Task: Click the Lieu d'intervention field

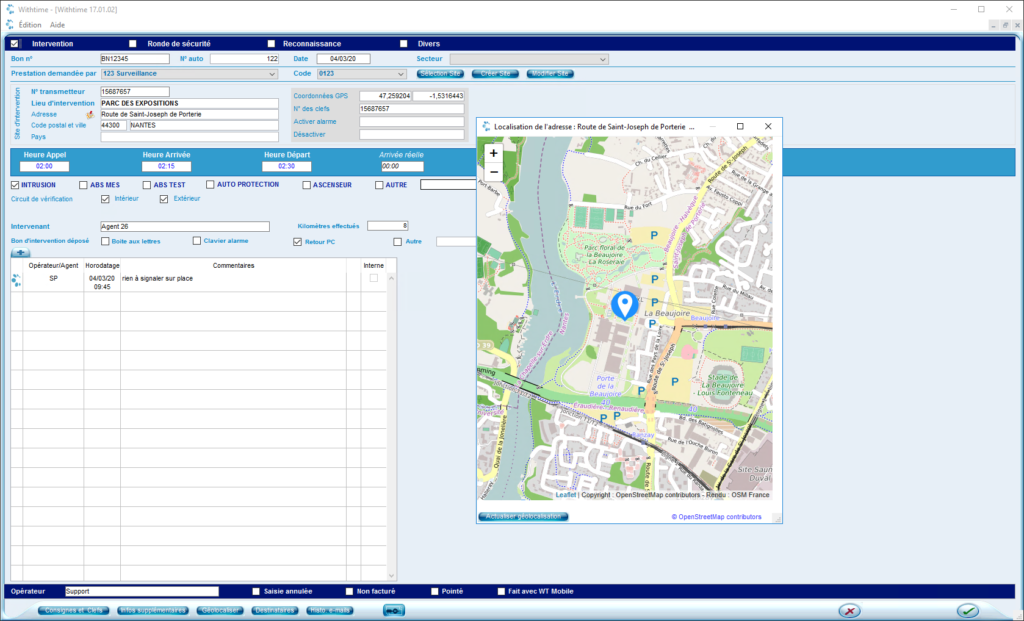Action: pyautogui.click(x=189, y=103)
